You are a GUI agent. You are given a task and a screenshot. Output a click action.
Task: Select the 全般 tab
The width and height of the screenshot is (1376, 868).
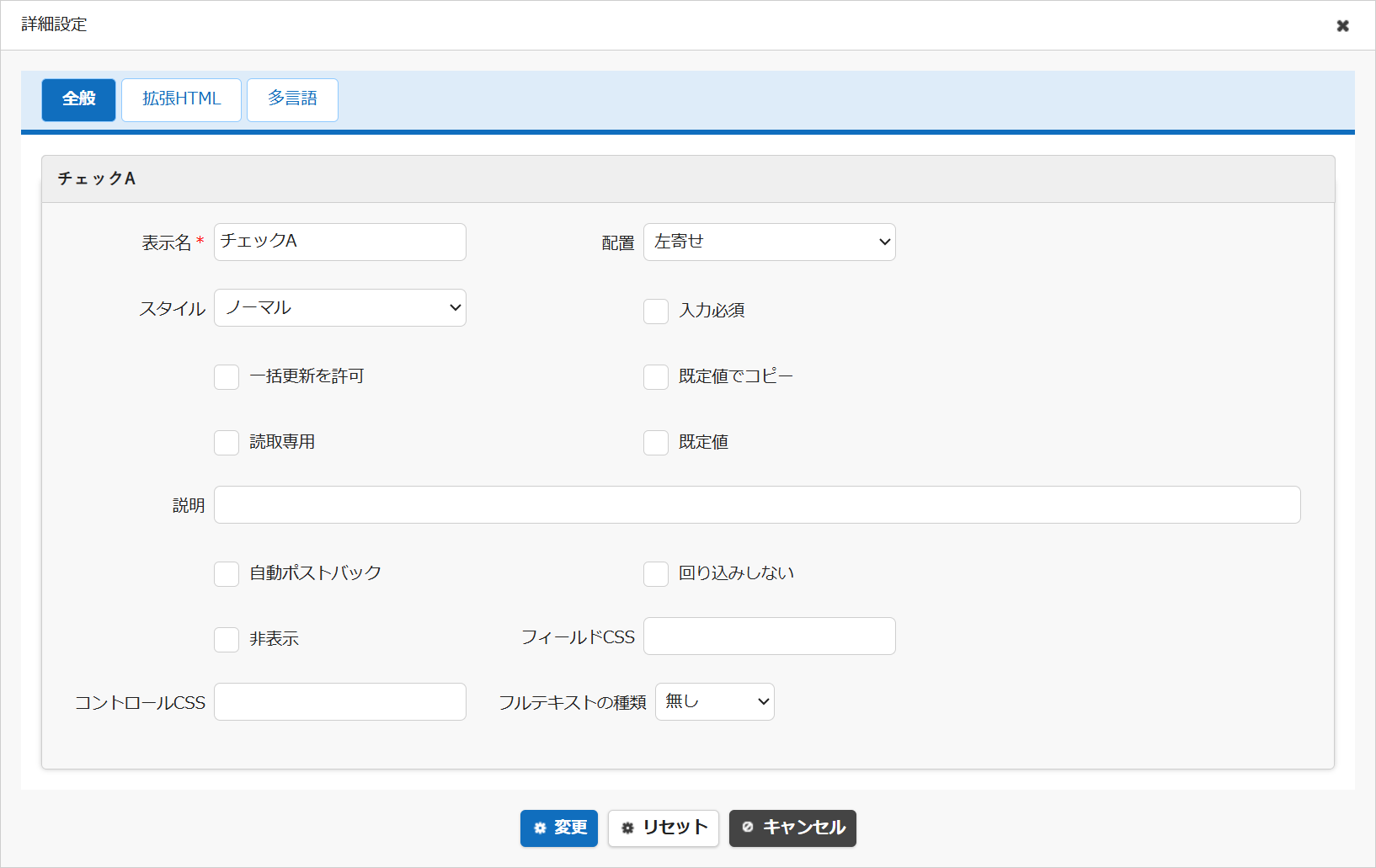point(78,100)
